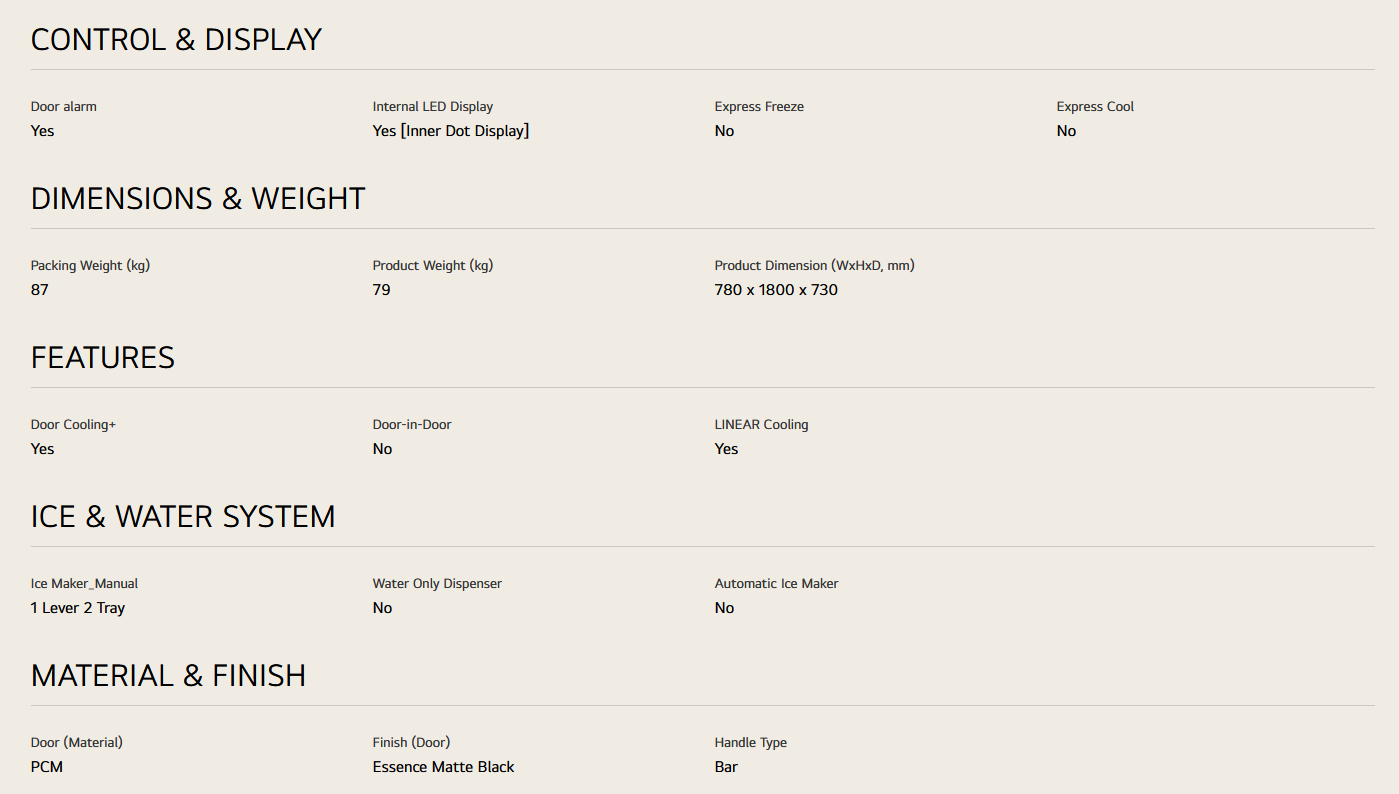This screenshot has height=794, width=1399.
Task: Click the Express Cool label
Action: click(x=1095, y=107)
